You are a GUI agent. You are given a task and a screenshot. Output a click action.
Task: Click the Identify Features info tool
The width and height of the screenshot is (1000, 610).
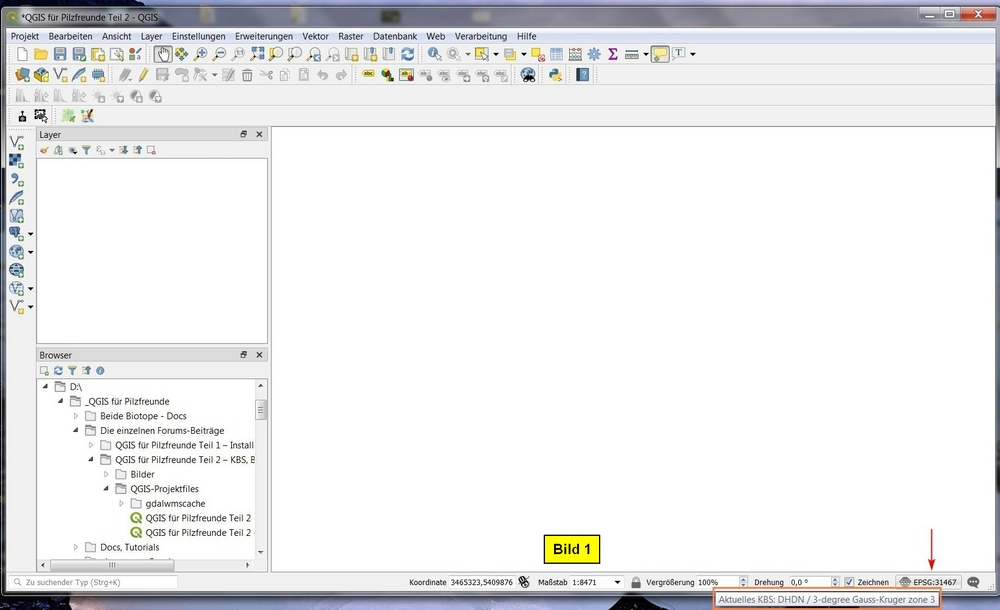[434, 54]
